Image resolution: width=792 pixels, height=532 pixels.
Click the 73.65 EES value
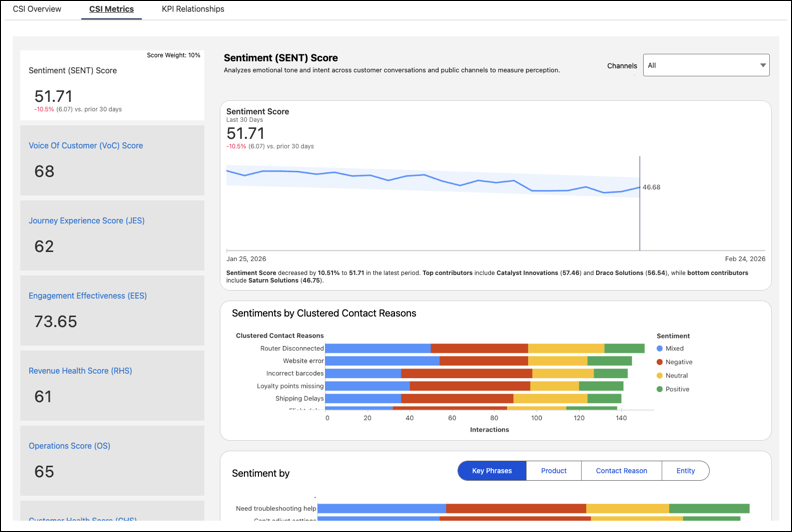point(56,321)
